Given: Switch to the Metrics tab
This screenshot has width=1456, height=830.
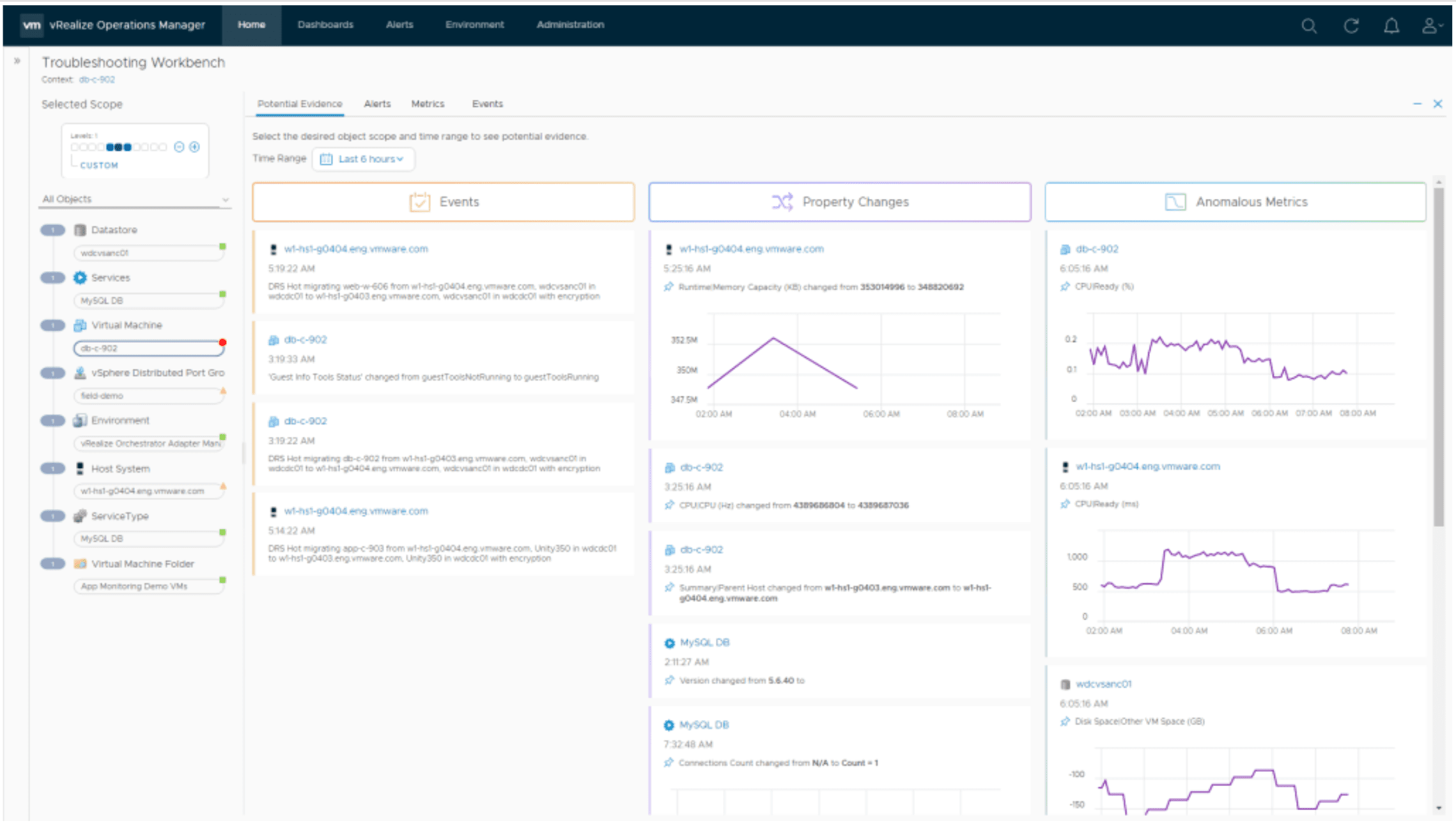Looking at the screenshot, I should 428,104.
